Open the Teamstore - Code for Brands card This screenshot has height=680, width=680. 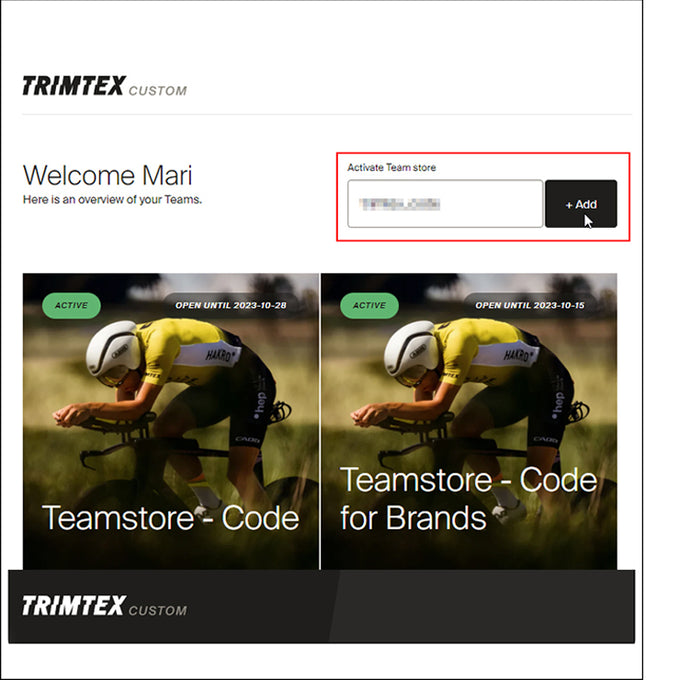coord(469,421)
